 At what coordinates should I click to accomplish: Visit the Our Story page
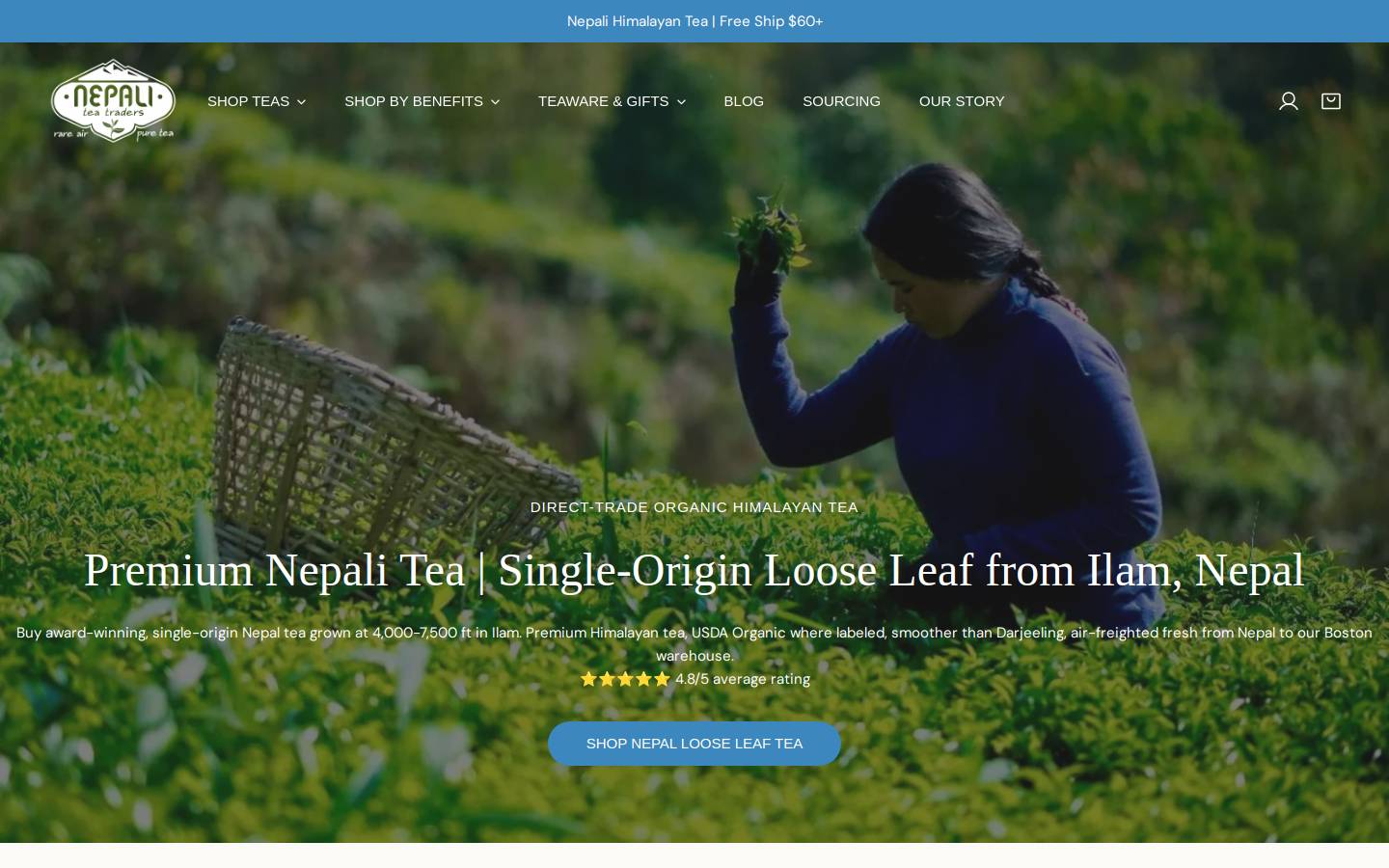pos(962,101)
